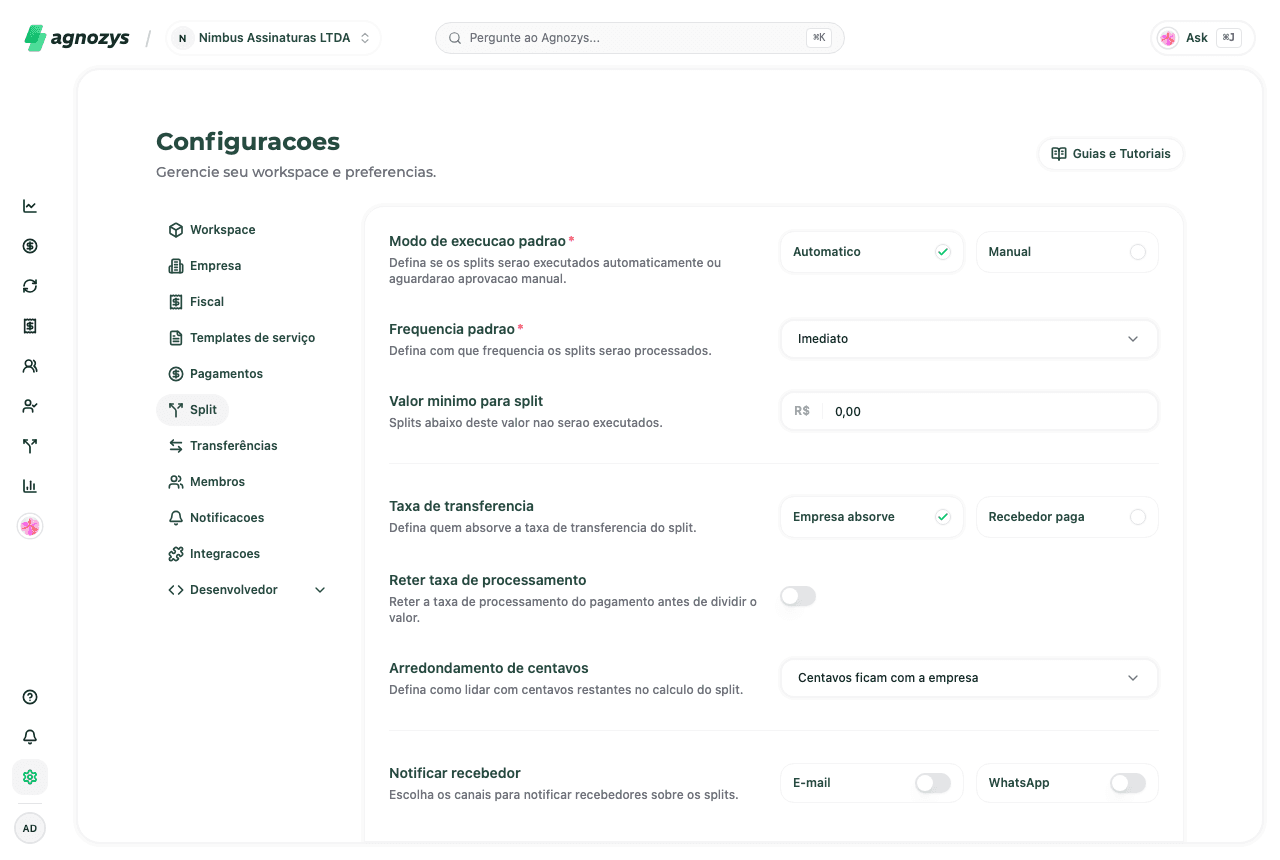Enable E-mail notification toggle
Viewport: 1280px width, 860px height.
tap(932, 783)
